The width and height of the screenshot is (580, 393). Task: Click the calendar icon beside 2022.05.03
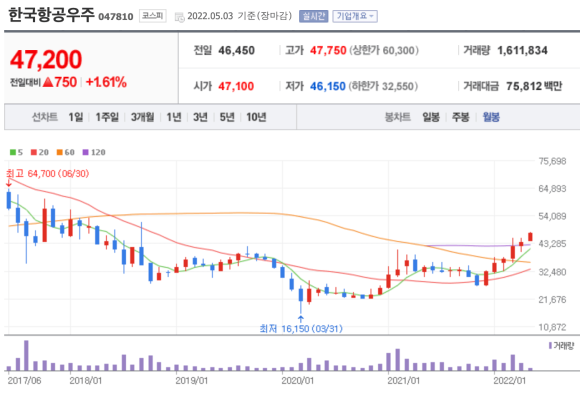pos(179,17)
